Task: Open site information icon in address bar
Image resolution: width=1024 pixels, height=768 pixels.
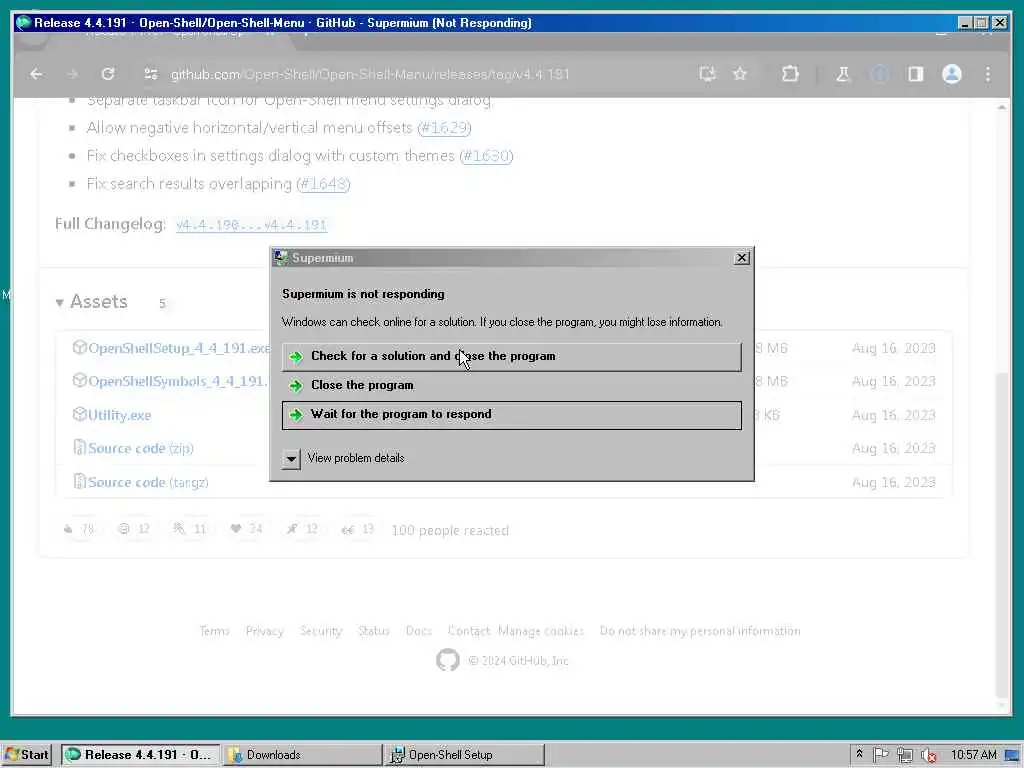Action: click(x=151, y=74)
